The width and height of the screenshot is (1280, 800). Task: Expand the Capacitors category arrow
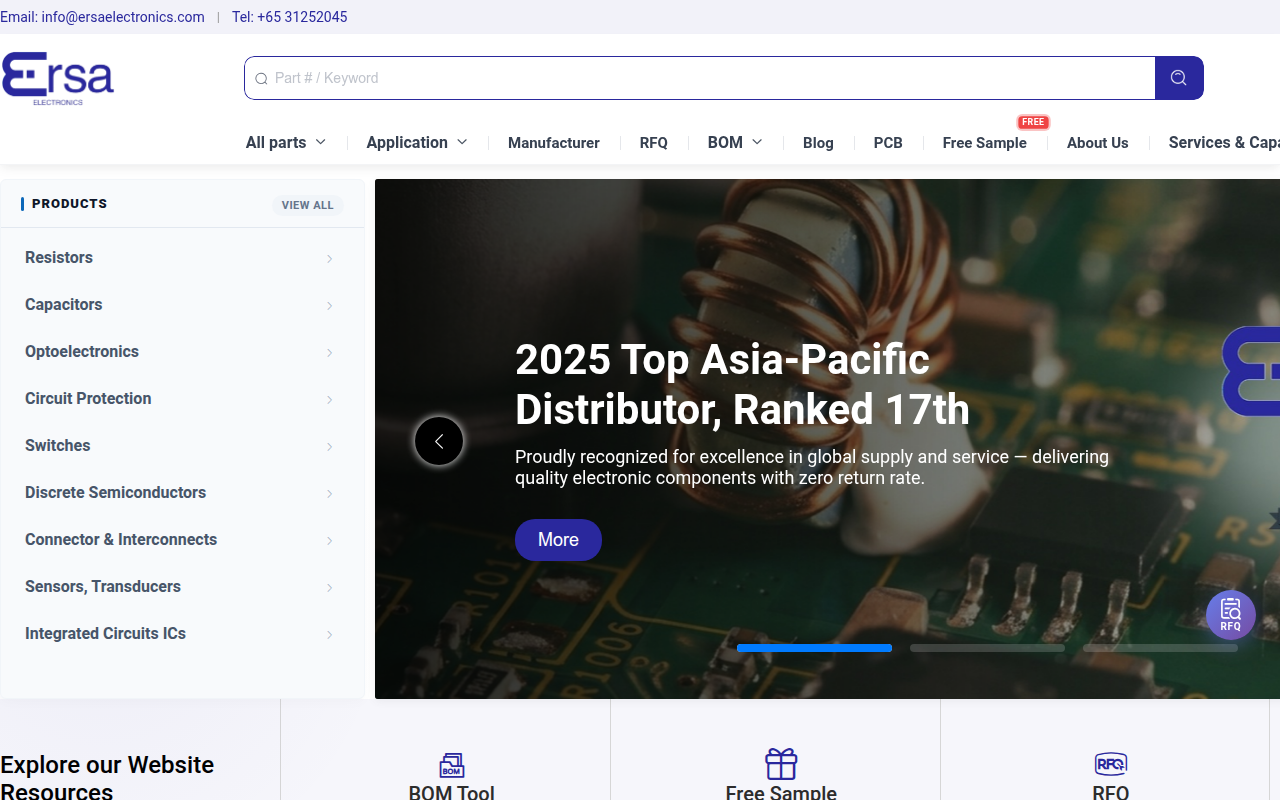329,306
